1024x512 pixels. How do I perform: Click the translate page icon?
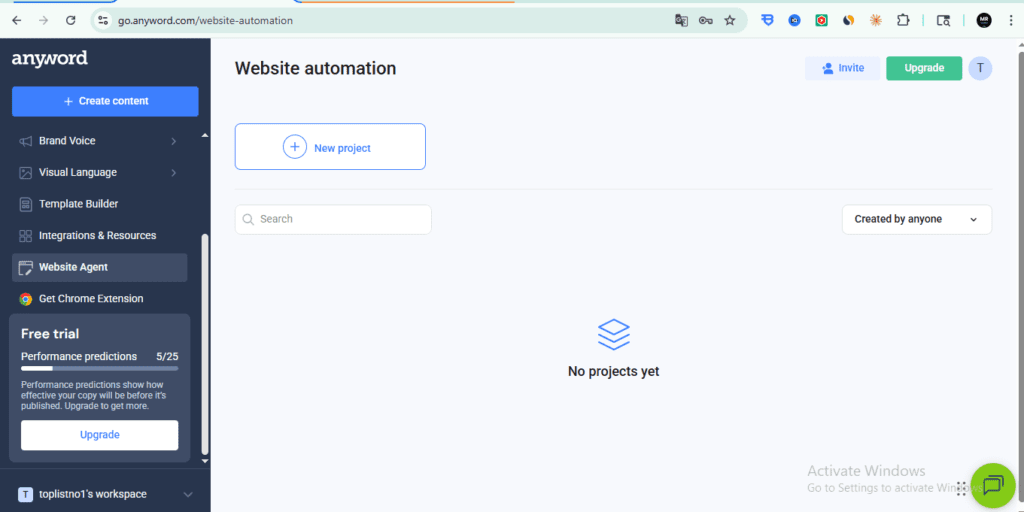[x=681, y=20]
